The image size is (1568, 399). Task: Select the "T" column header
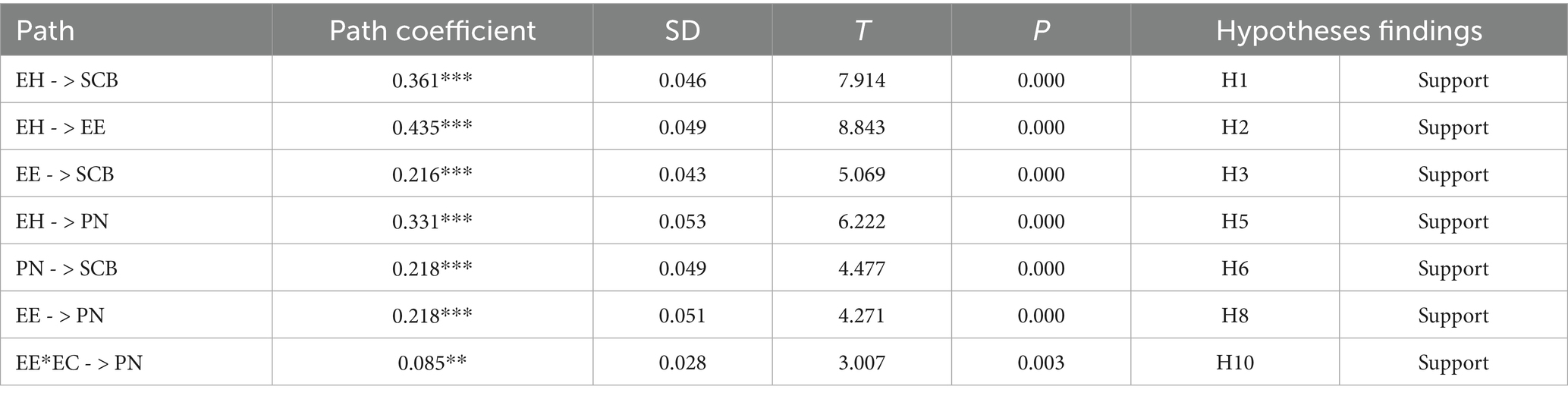(x=862, y=31)
